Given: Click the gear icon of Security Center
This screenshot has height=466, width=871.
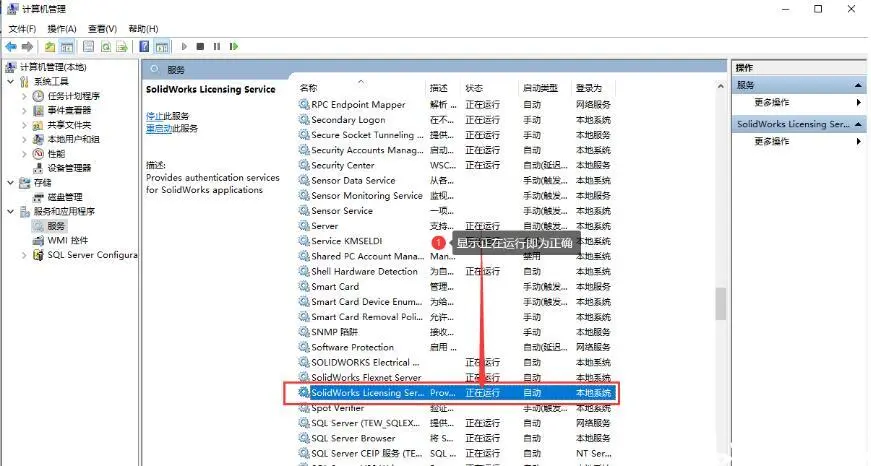Looking at the screenshot, I should (304, 165).
